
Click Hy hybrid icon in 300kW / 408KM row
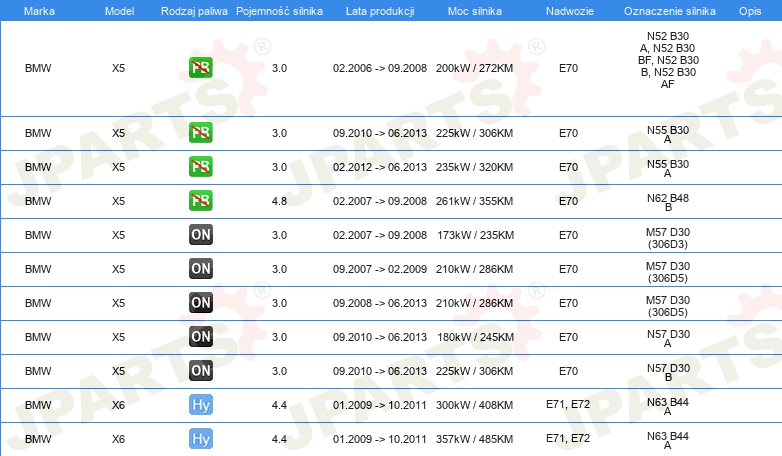[200, 405]
